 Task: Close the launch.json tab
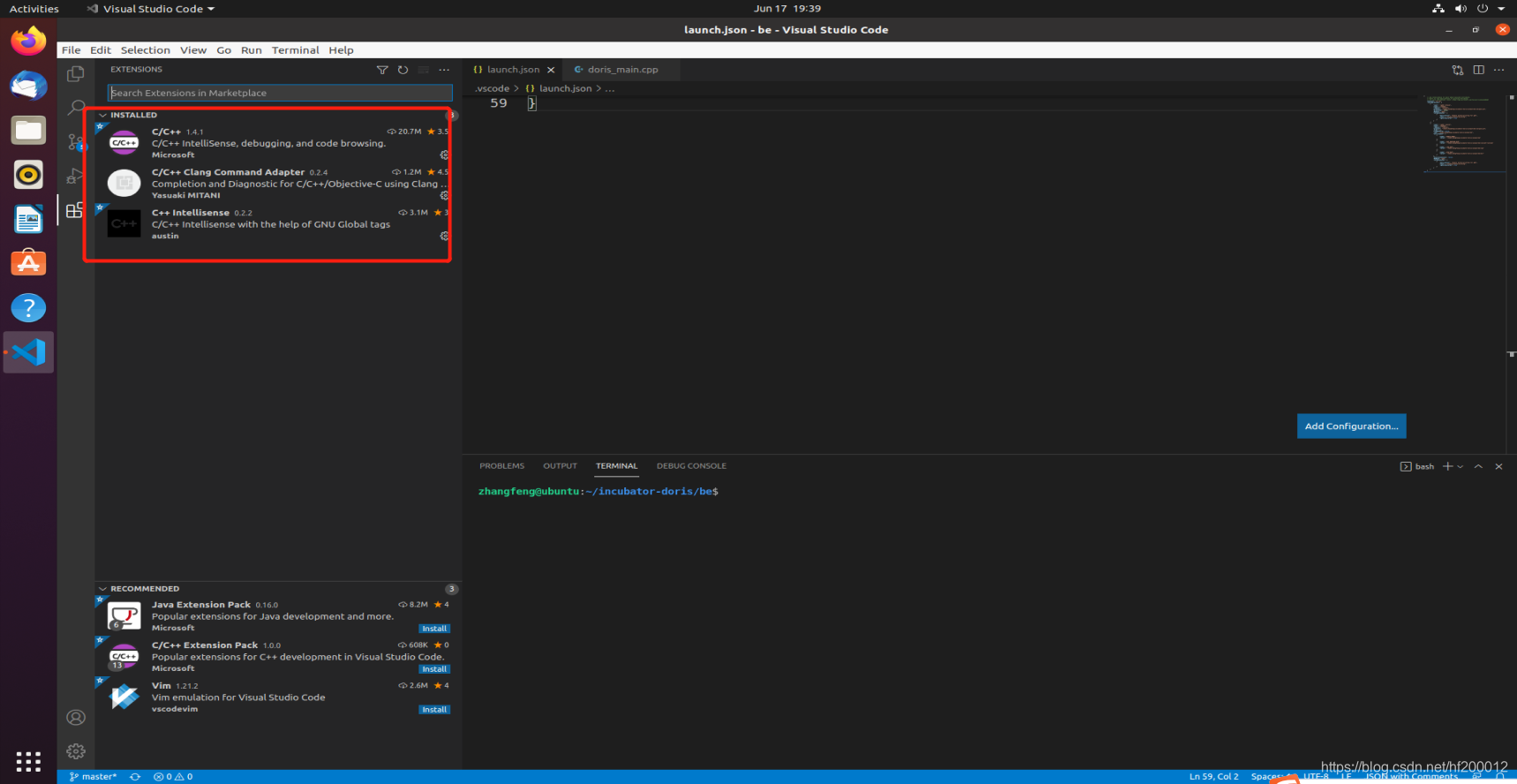tap(551, 70)
